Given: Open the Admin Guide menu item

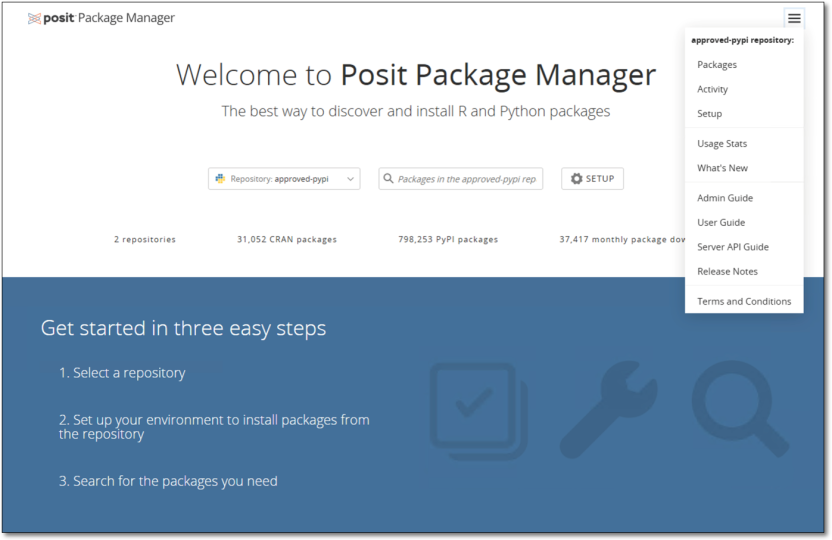Looking at the screenshot, I should click(744, 198).
